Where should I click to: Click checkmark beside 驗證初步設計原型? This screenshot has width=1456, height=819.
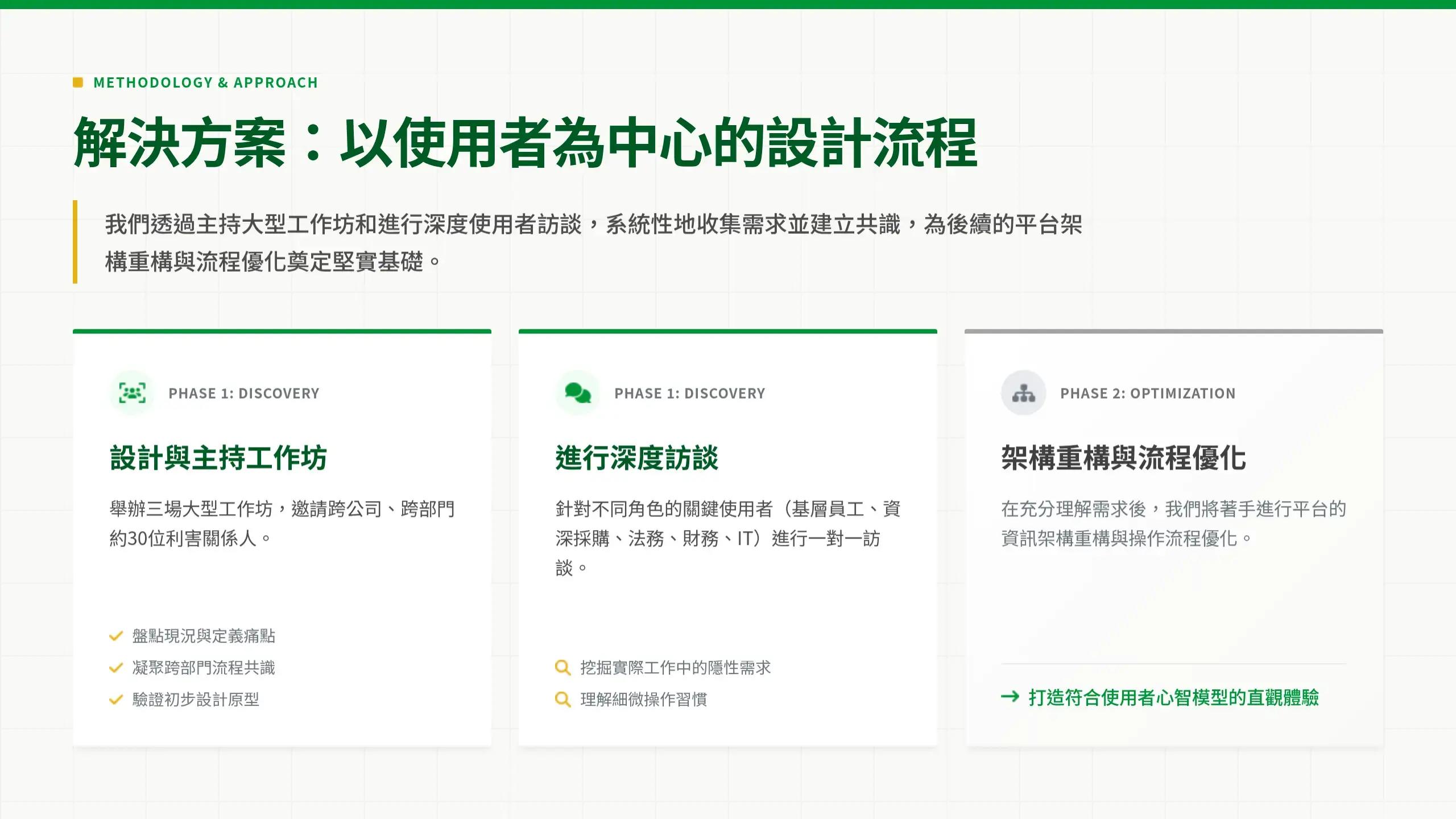point(116,700)
